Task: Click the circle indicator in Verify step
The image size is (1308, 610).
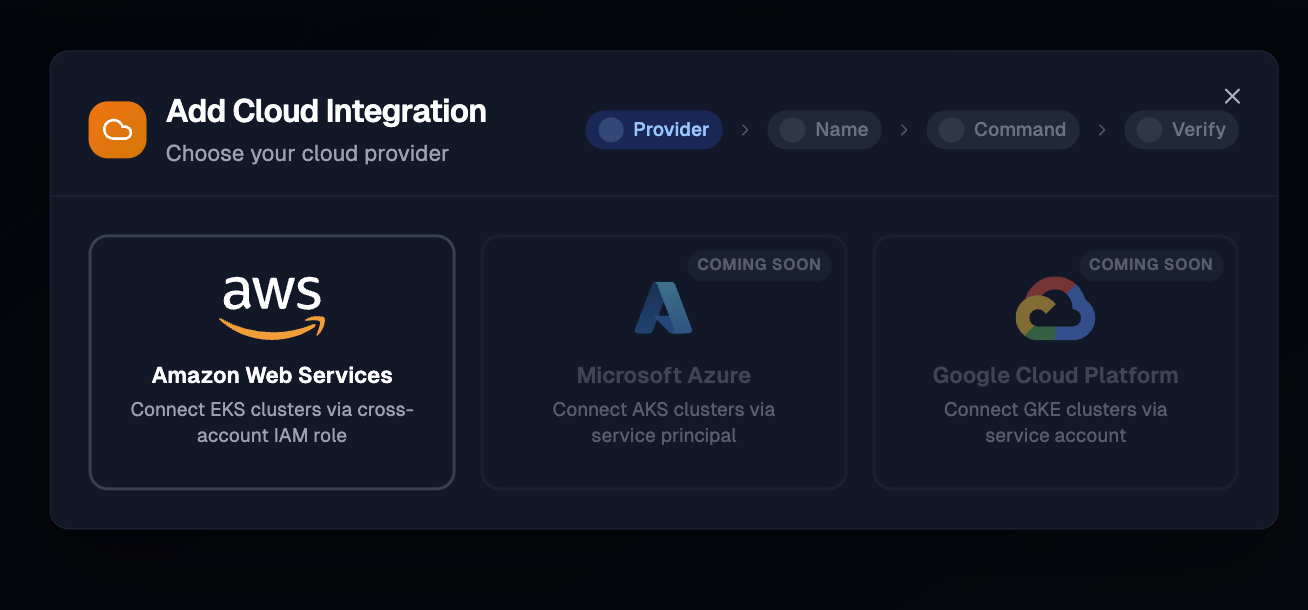Action: 1149,130
